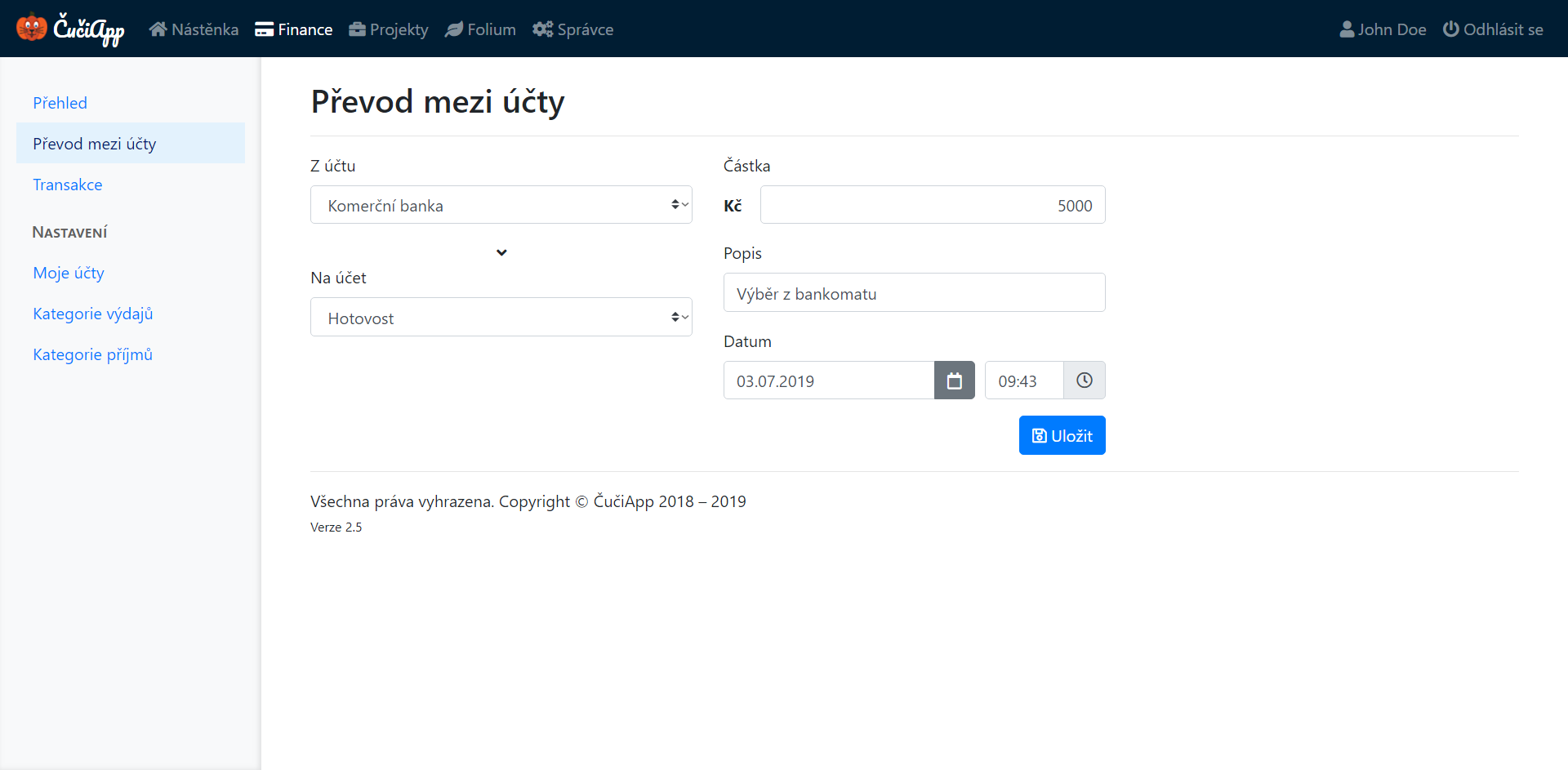
Task: Open the Projekty briefcase menu item
Action: (x=389, y=29)
